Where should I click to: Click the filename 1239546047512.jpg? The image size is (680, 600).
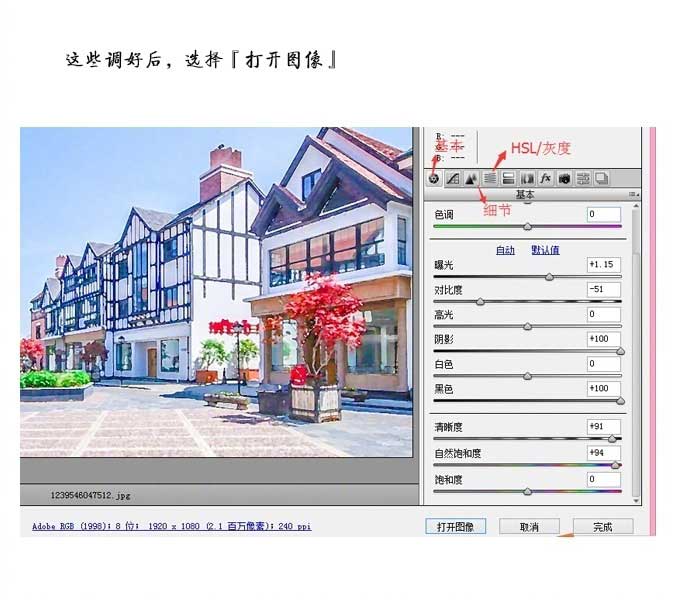point(90,495)
